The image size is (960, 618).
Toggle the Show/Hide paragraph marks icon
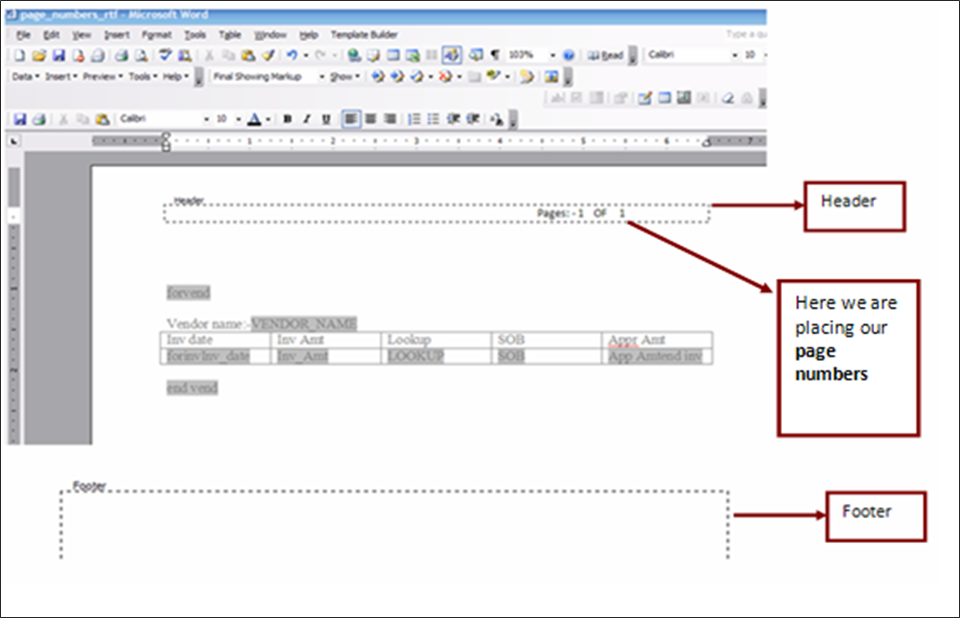[x=495, y=55]
